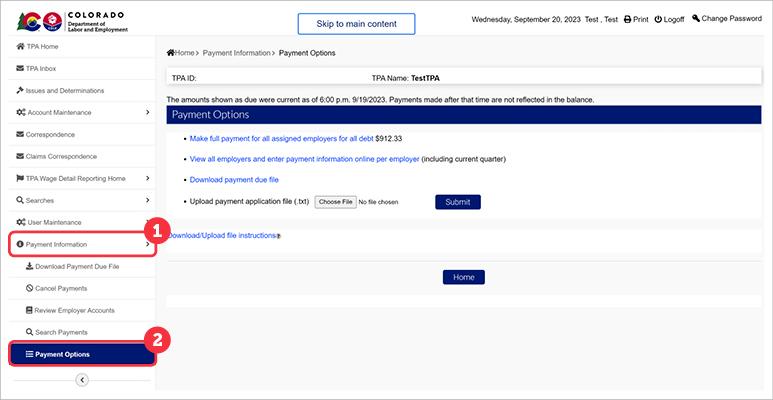The image size is (773, 400).
Task: Click the help icon beside file instructions
Action: [277, 236]
